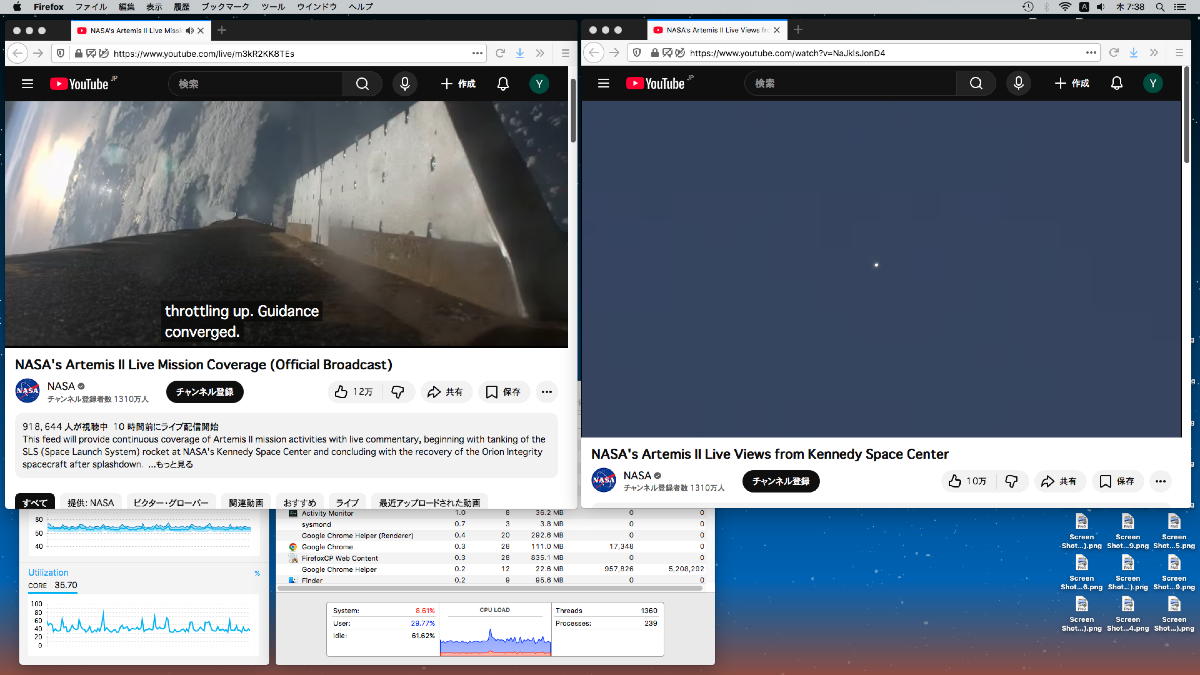Open Wi-Fi status in macOS menu bar
The image size is (1200, 675).
(x=1065, y=6)
